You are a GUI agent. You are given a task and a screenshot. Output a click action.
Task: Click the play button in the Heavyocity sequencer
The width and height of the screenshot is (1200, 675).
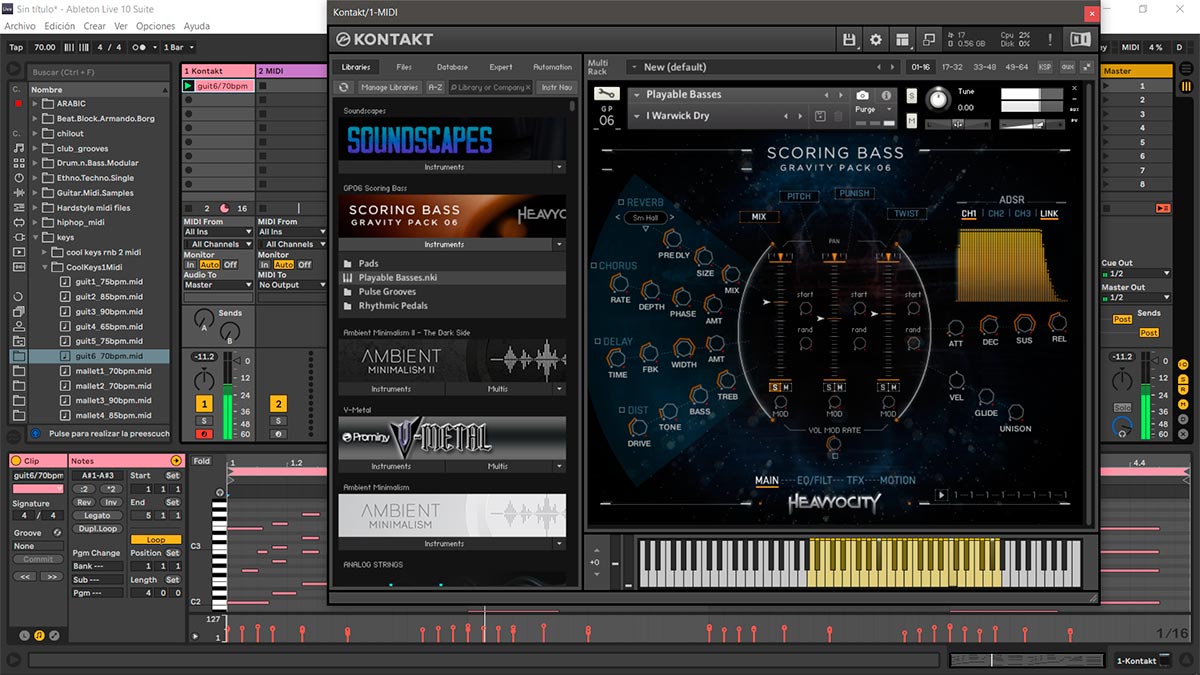(x=941, y=495)
